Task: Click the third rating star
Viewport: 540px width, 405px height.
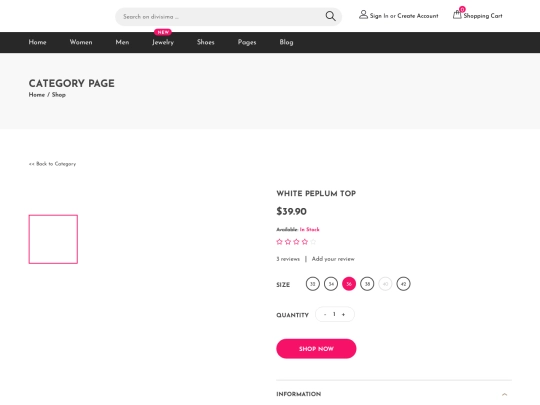Action: (x=296, y=242)
